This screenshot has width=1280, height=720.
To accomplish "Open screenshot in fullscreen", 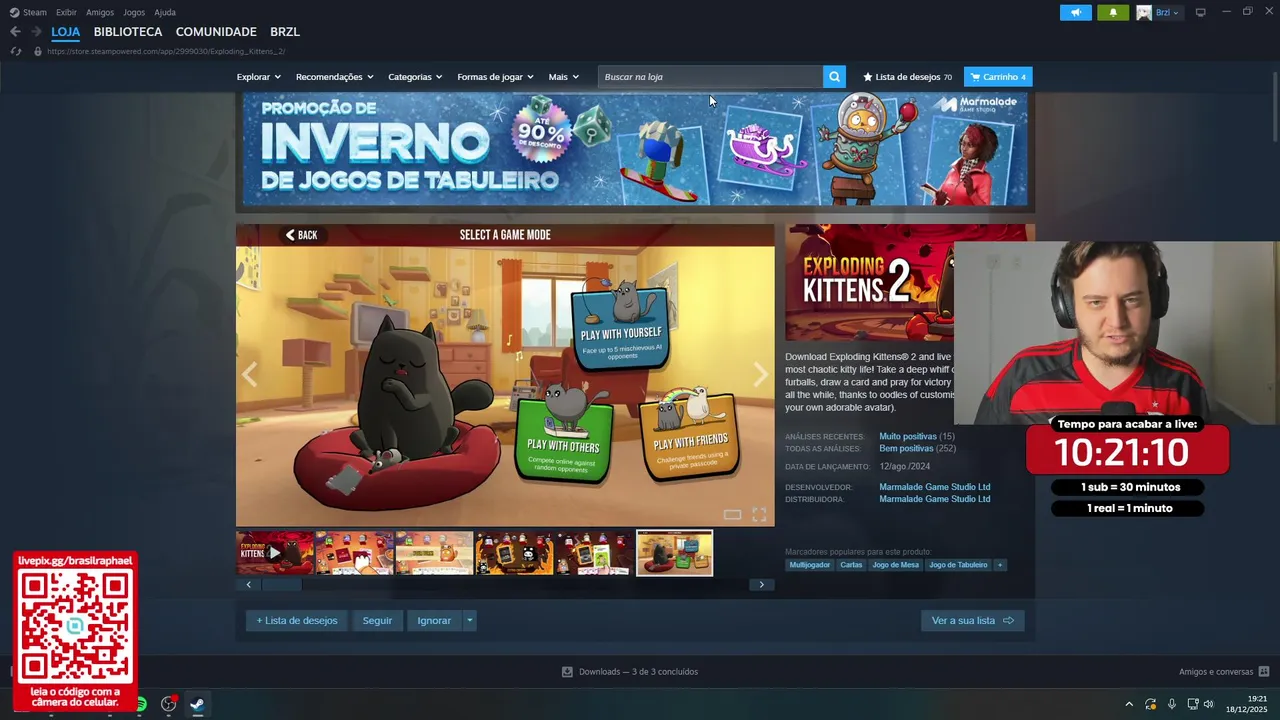I will (759, 515).
